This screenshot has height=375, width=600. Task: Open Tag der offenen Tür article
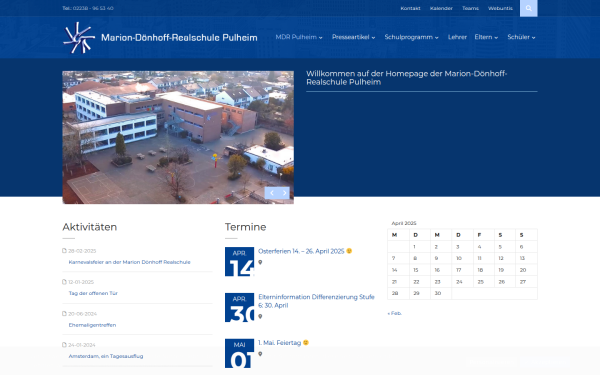(93, 293)
